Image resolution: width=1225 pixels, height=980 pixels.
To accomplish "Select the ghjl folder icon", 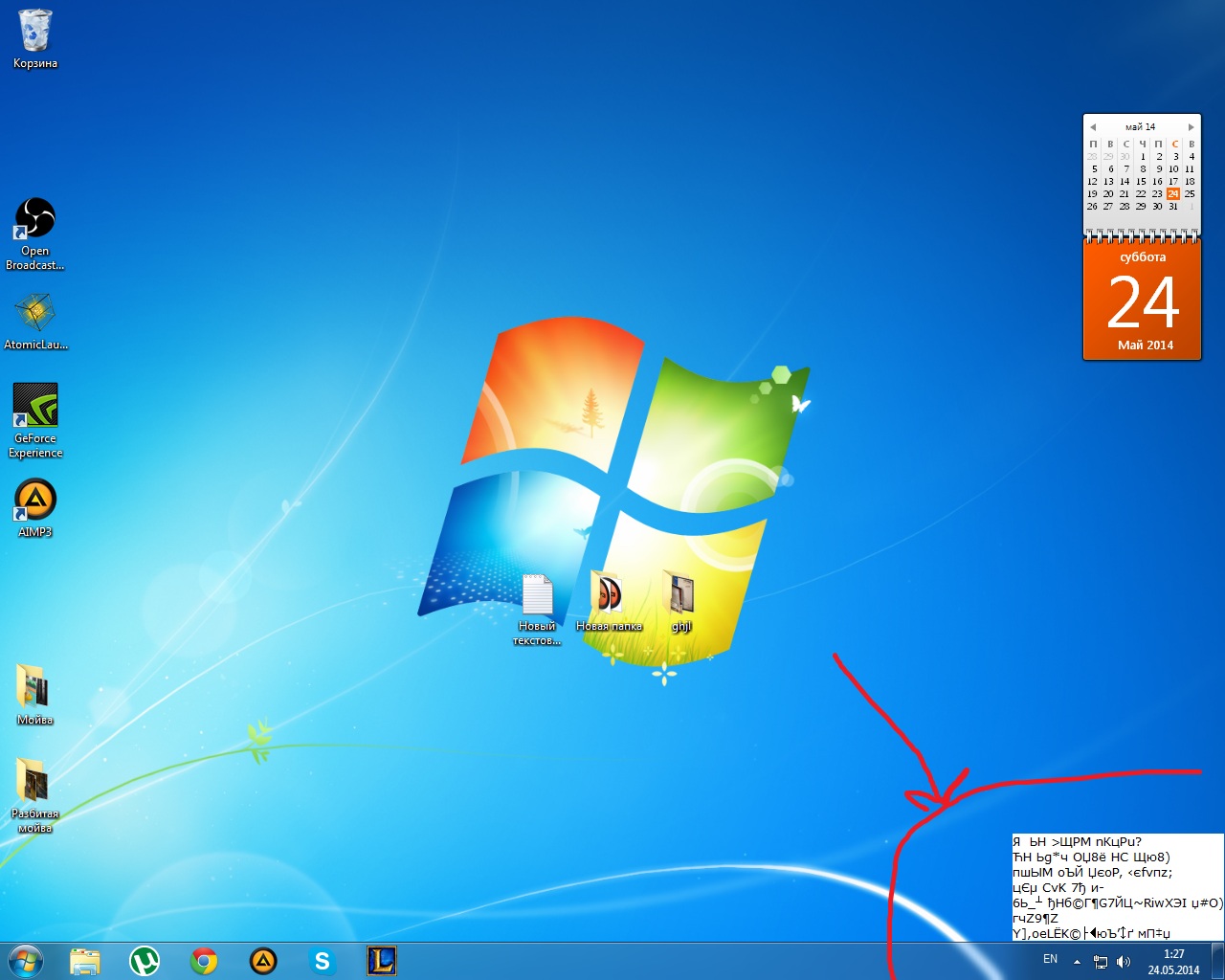I will point(680,601).
